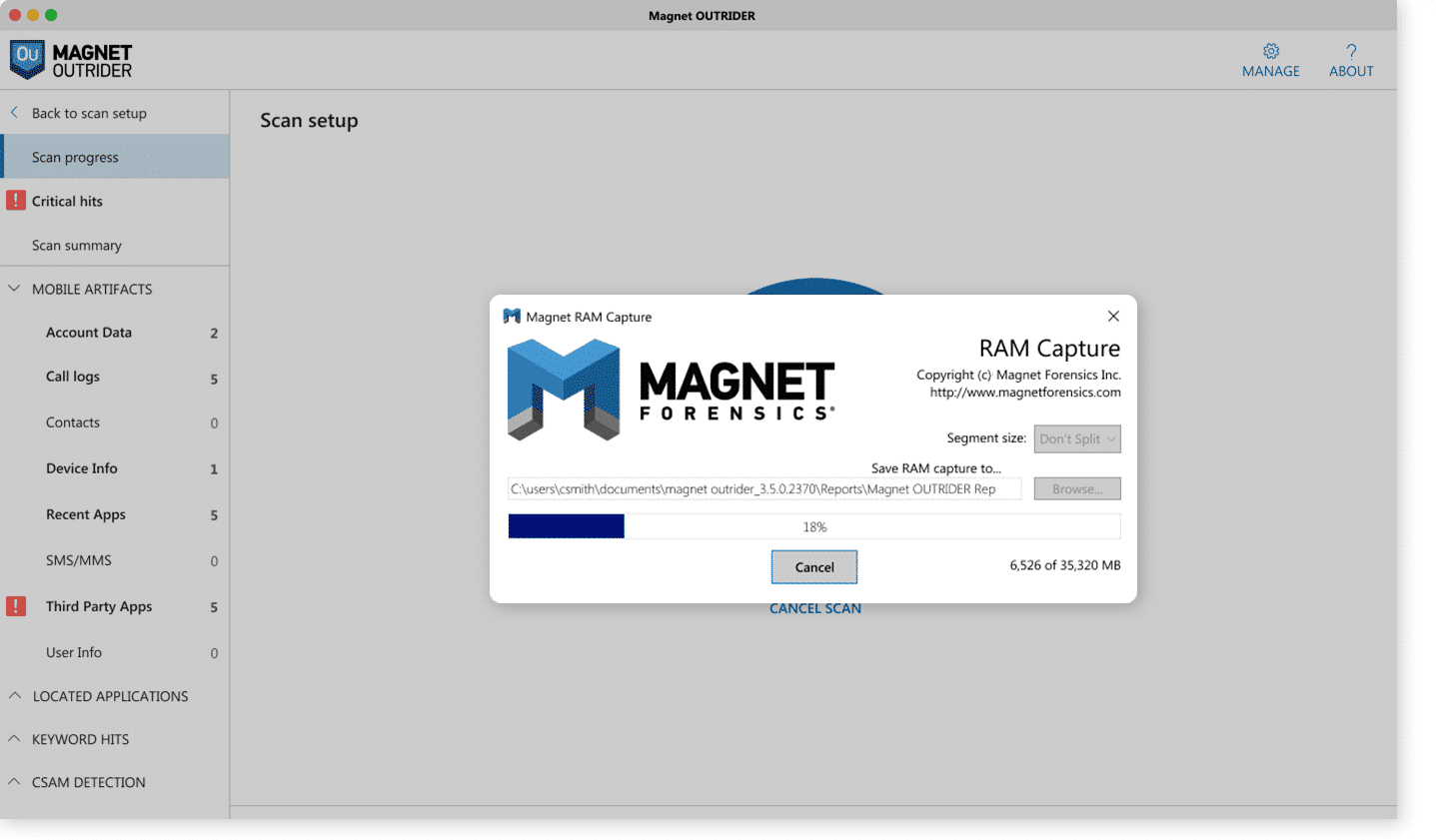Click the back chevron before Back to scan setup
The width and height of the screenshot is (1436, 840).
tap(12, 112)
